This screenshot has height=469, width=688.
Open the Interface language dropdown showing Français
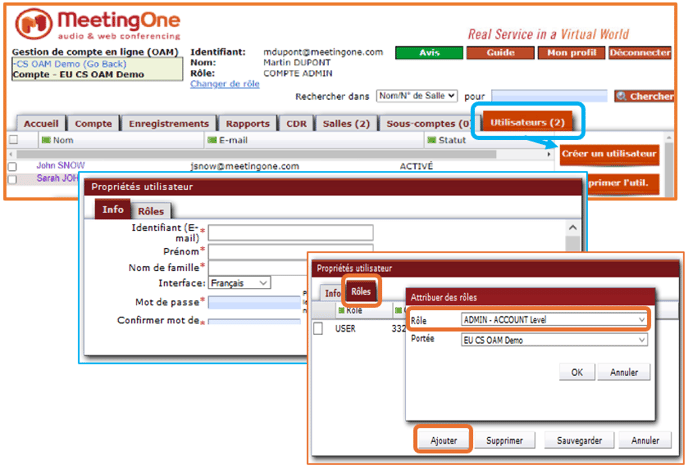click(x=240, y=283)
